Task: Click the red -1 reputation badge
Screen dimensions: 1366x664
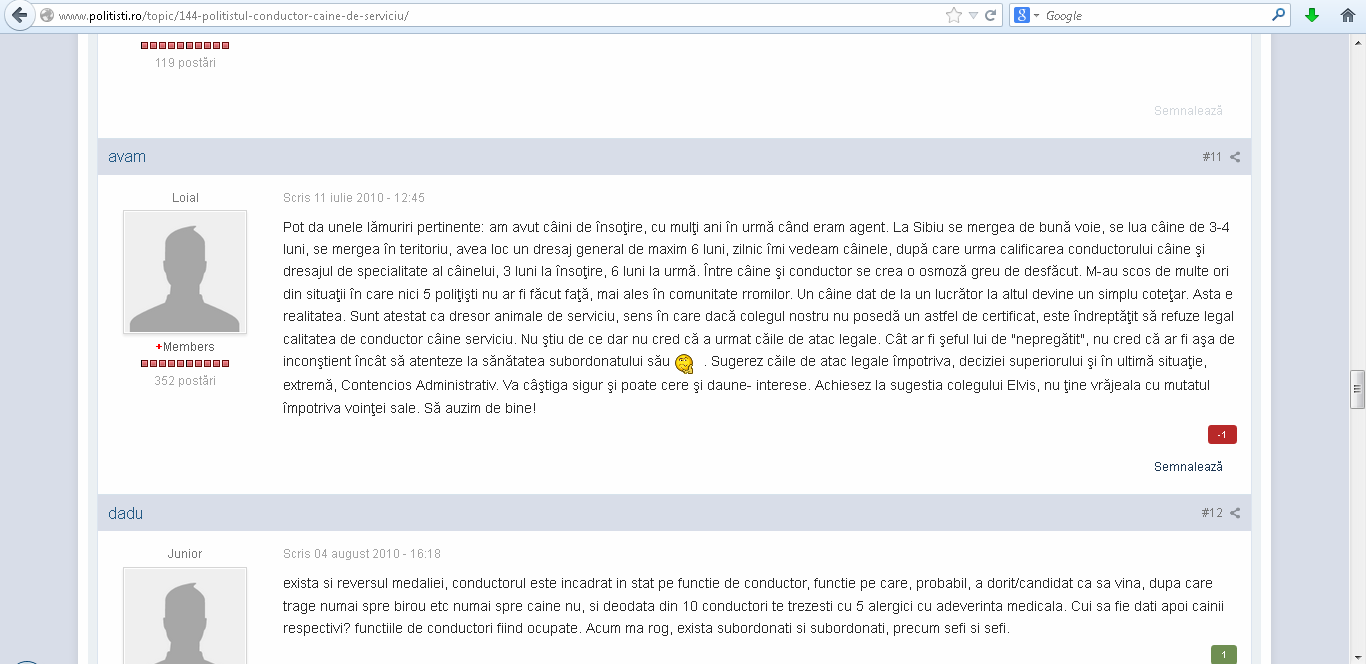Action: 1222,435
